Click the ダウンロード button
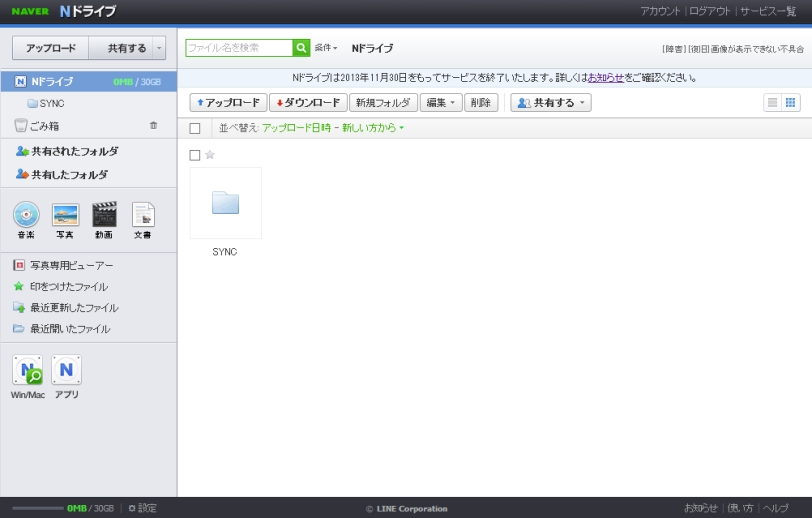Viewport: 812px width, 518px height. 308,103
